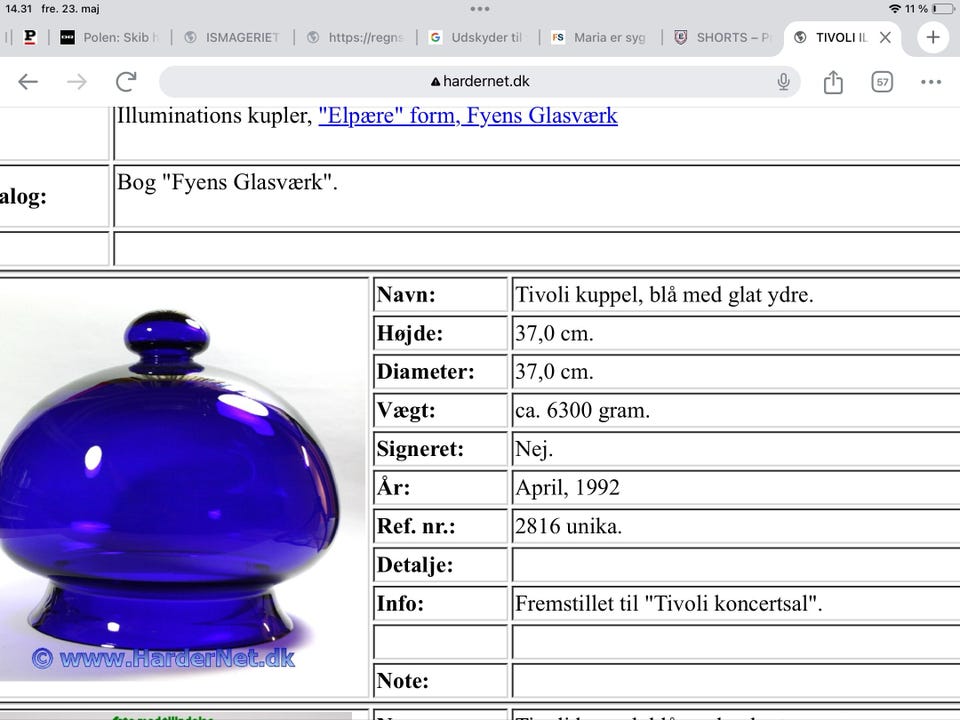
Task: Switch to the Udskyder til tab
Action: [x=478, y=37]
